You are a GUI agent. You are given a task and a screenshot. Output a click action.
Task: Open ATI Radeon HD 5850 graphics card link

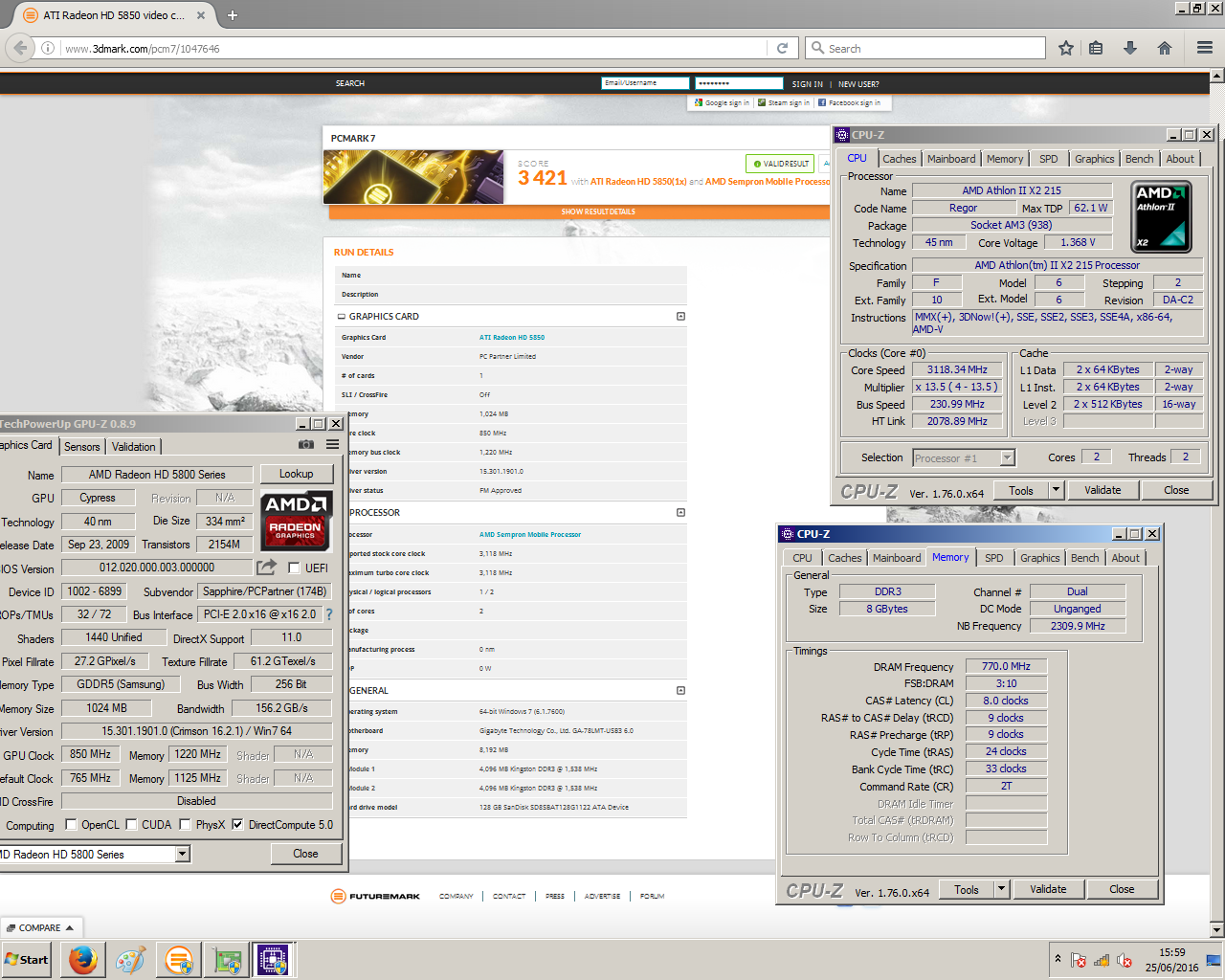coord(512,337)
